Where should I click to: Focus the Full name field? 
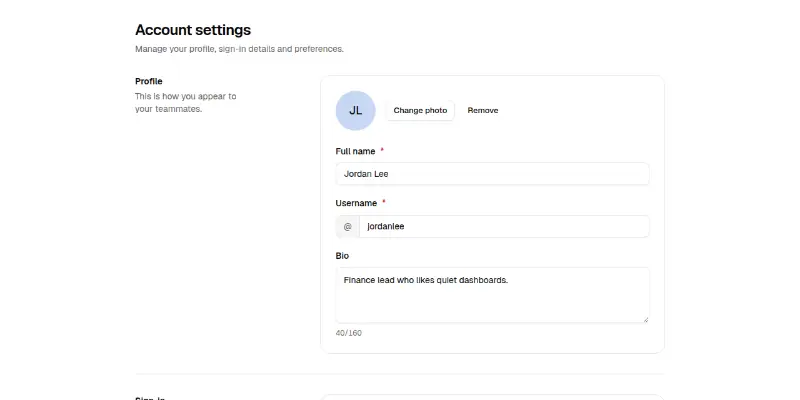492,174
